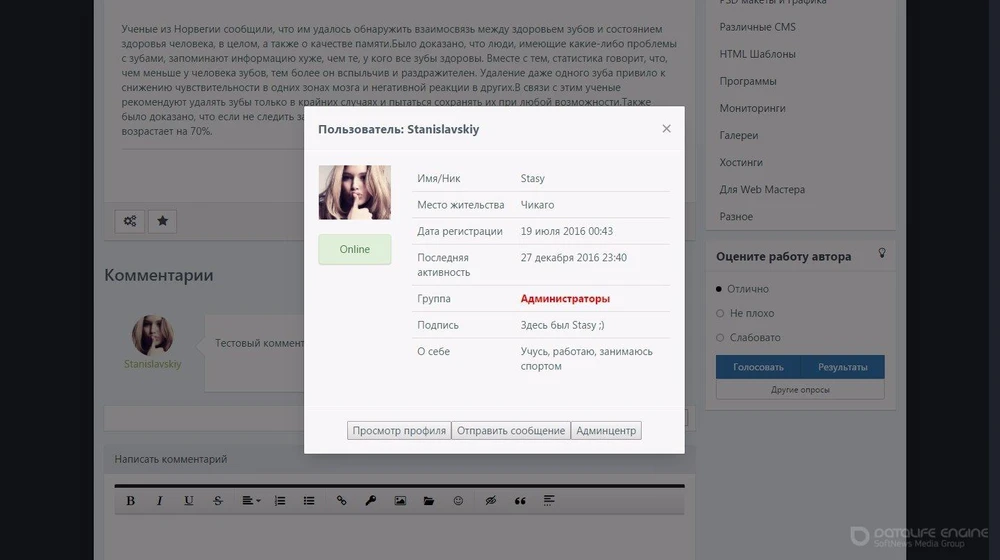Open Различные CMS category
Image resolution: width=1000 pixels, height=560 pixels.
coord(758,27)
